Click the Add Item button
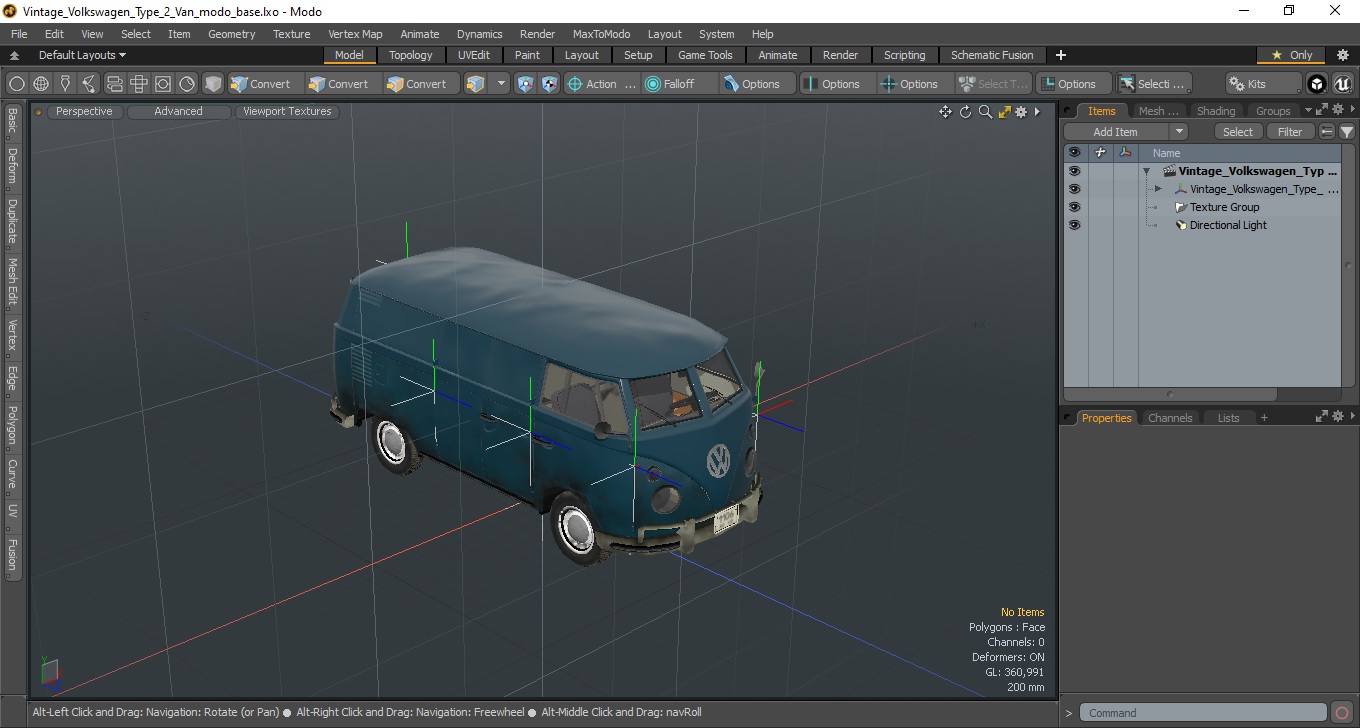 [x=1116, y=132]
